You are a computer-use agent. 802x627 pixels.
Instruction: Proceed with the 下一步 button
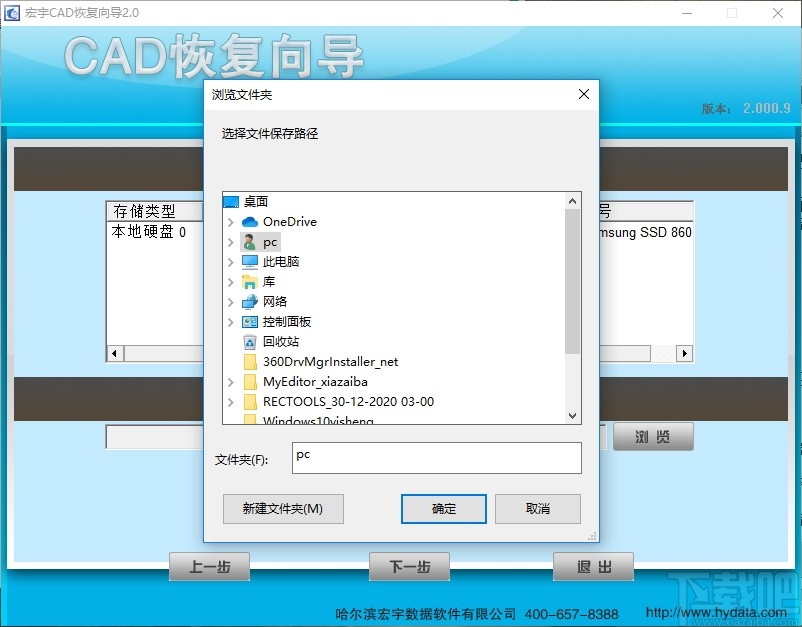409,567
